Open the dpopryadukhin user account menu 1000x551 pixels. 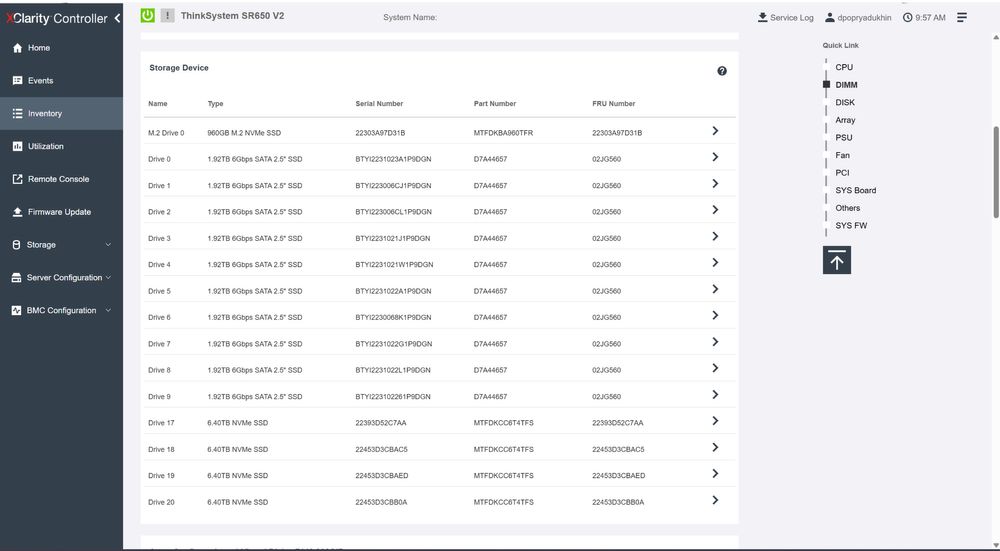pyautogui.click(x=858, y=18)
